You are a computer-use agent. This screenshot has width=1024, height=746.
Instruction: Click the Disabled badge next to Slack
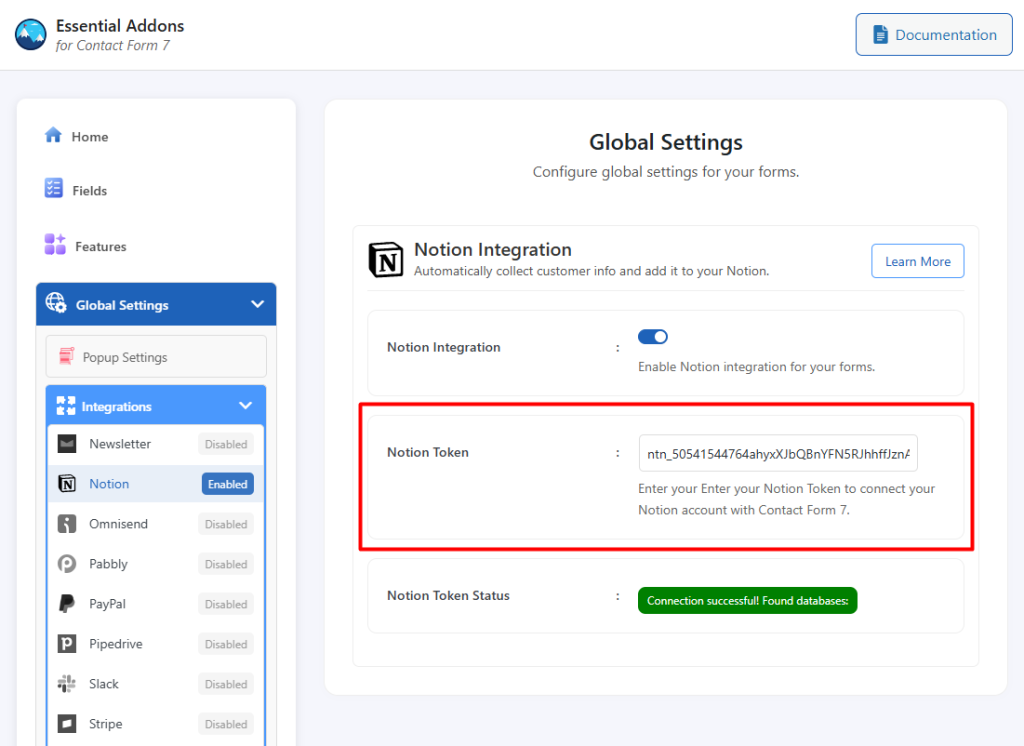click(226, 684)
